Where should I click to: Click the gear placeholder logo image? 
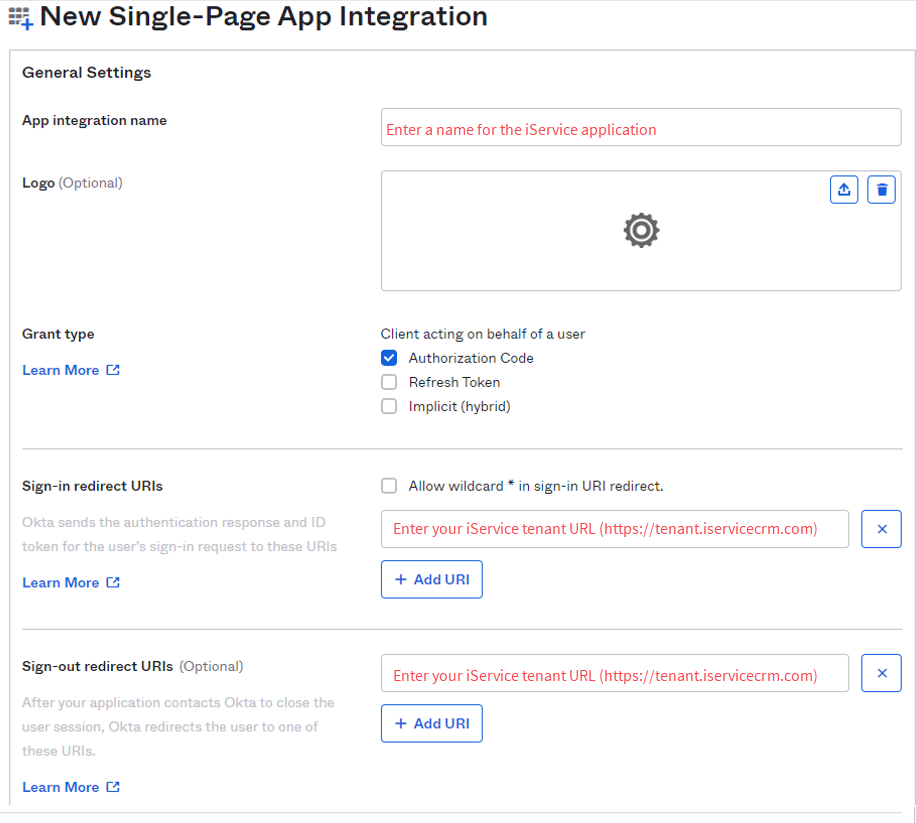[641, 230]
